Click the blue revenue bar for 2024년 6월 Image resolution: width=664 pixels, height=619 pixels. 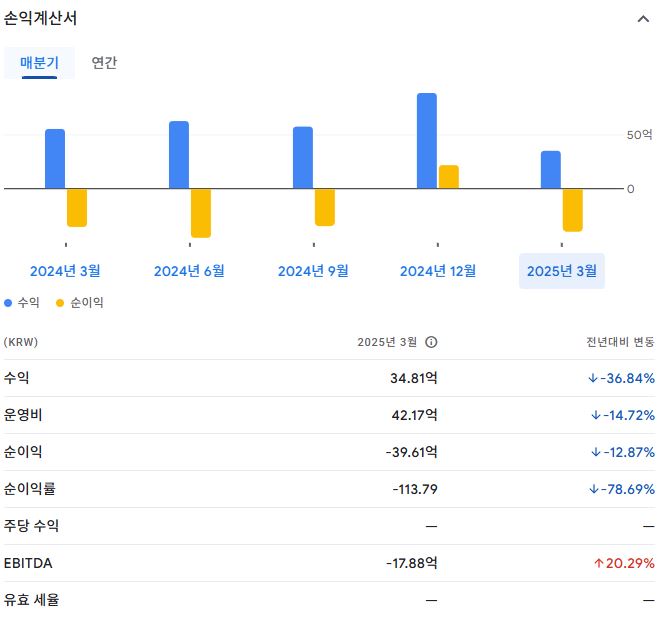coord(179,155)
